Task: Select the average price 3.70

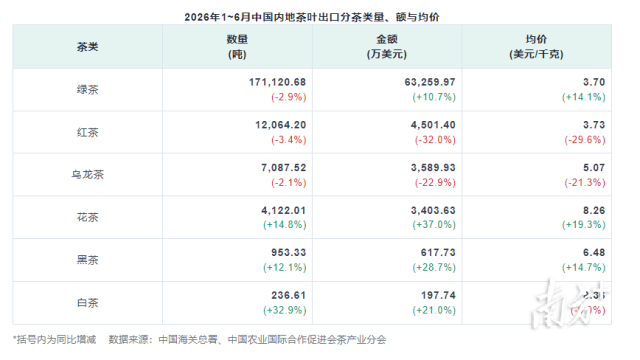Action: click(594, 82)
